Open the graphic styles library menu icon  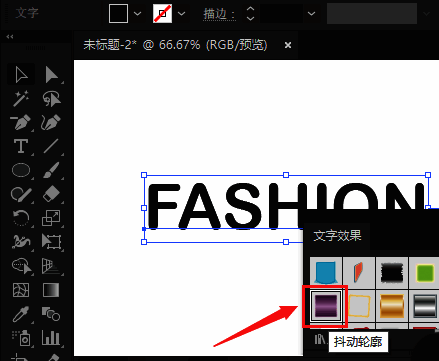320,340
